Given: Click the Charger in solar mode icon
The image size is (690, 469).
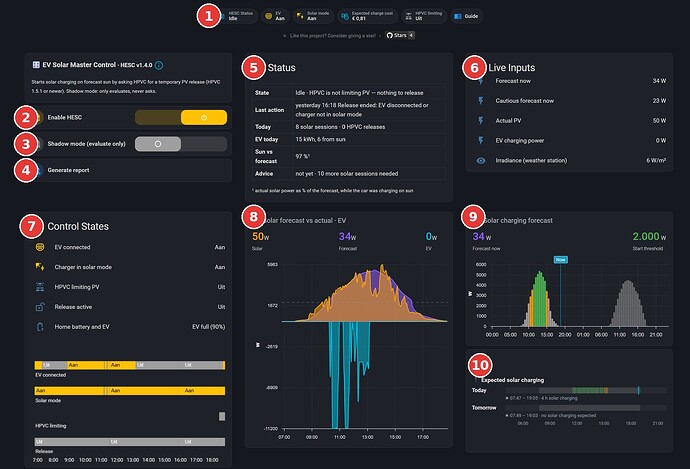Looking at the screenshot, I should (x=40, y=267).
